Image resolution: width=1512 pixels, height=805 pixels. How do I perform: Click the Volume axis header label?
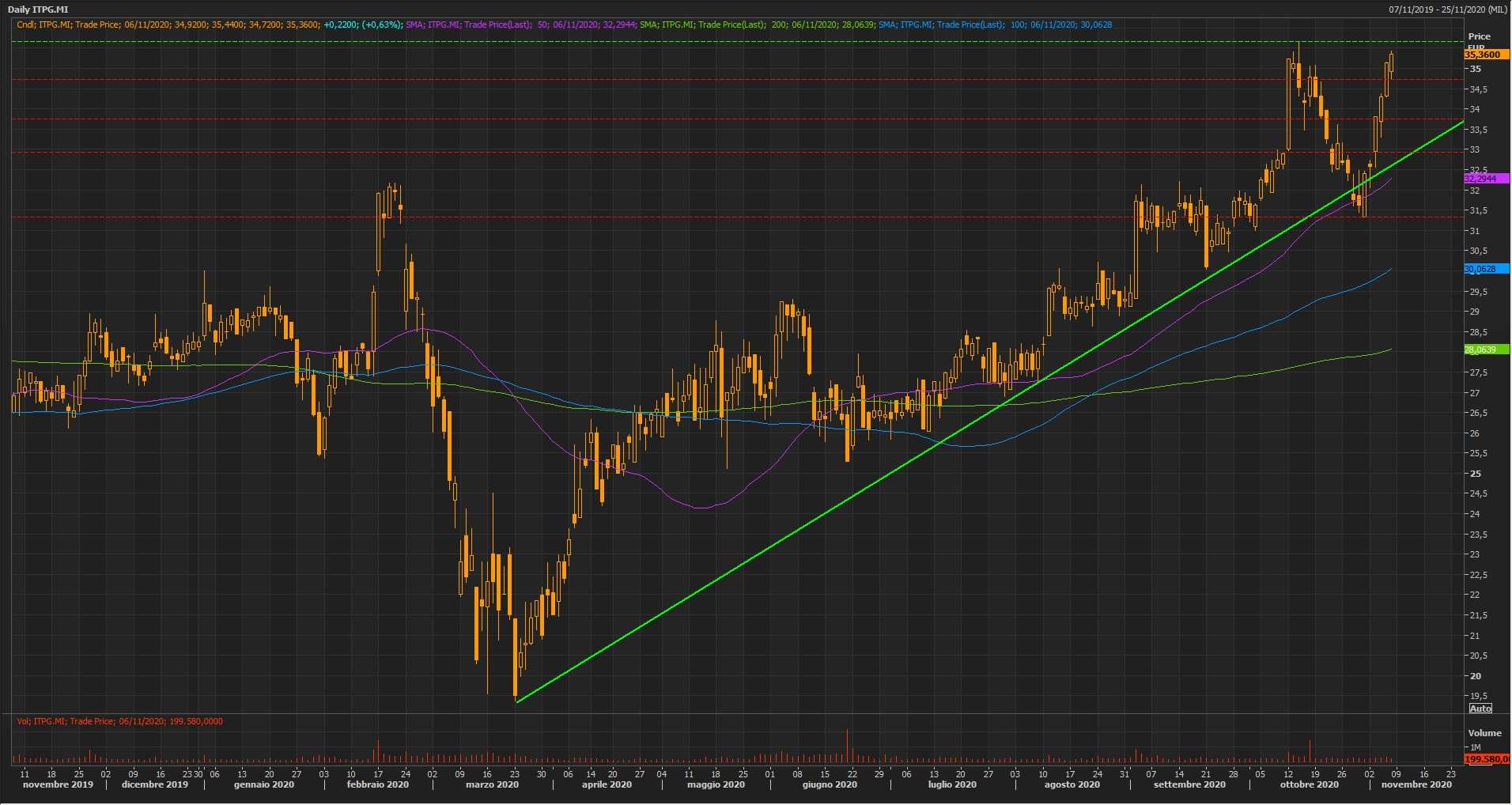point(1484,733)
